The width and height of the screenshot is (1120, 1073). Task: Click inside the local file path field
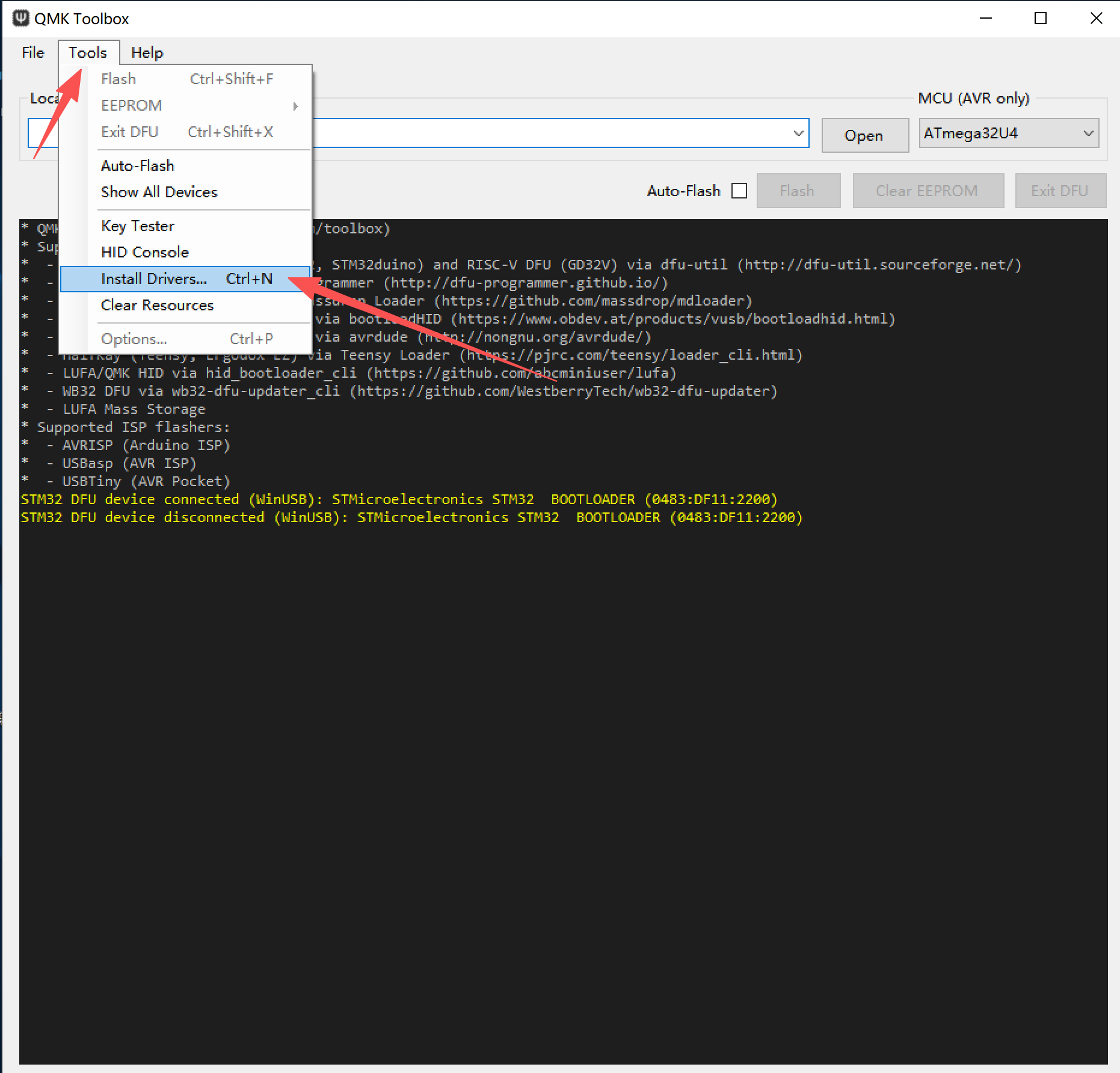(541, 134)
